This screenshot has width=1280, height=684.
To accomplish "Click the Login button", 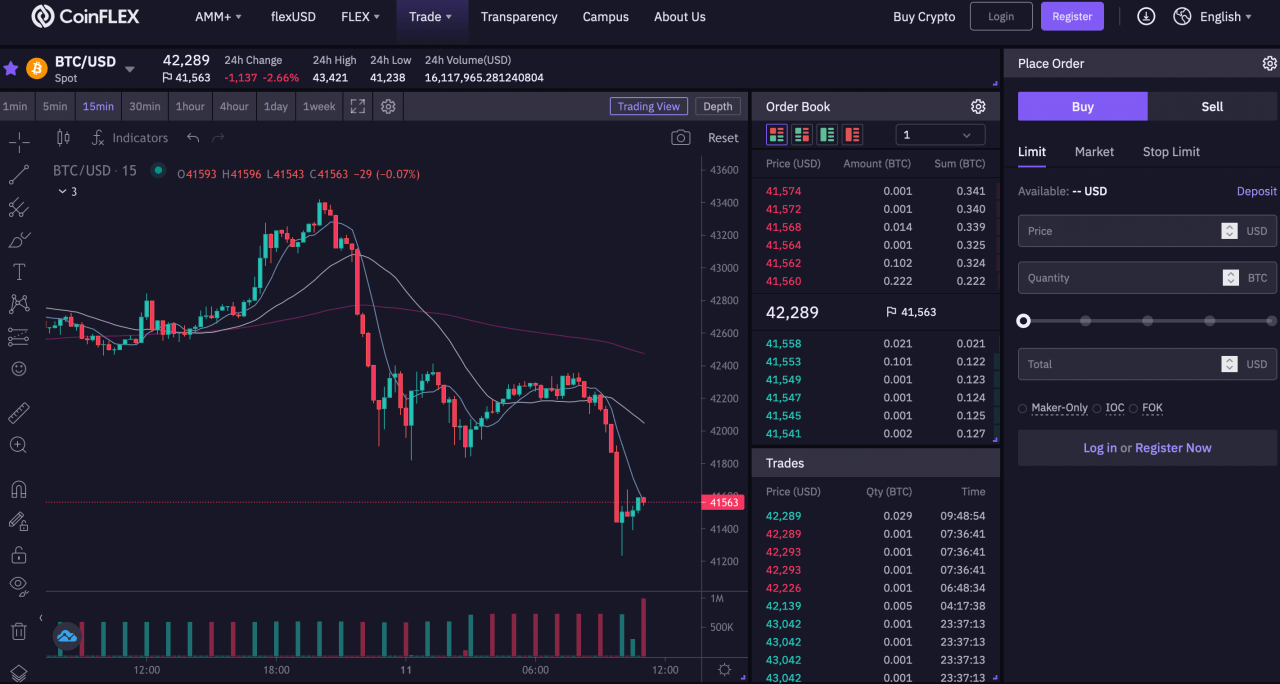I will [1001, 17].
